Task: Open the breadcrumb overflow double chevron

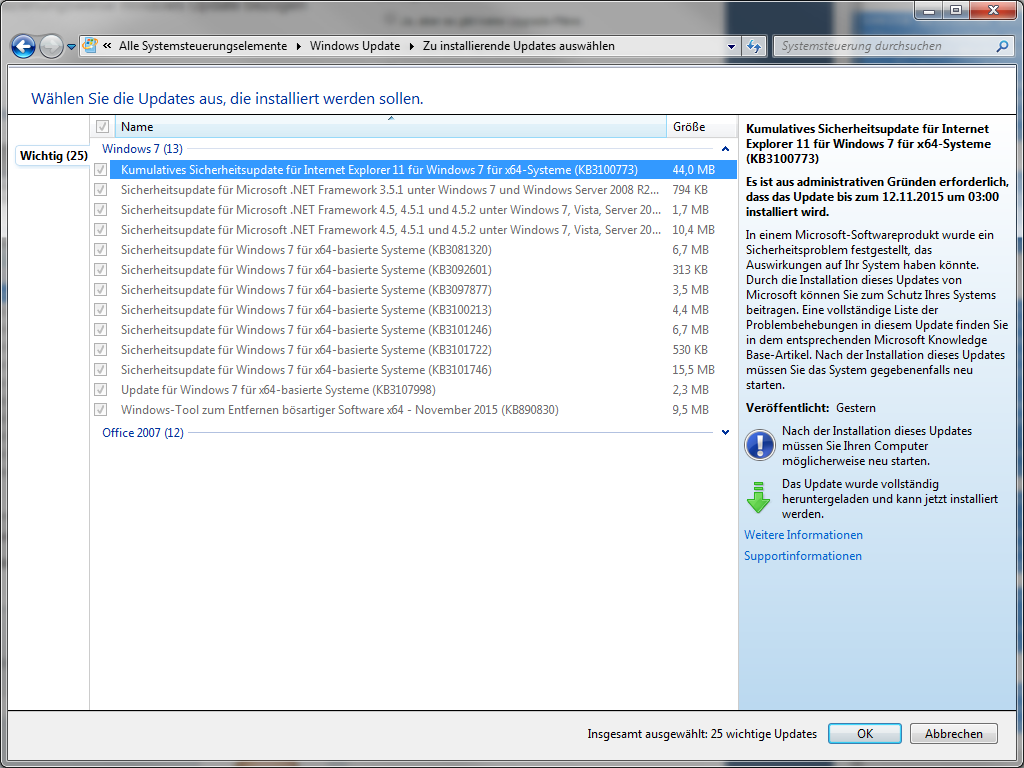Action: point(107,46)
